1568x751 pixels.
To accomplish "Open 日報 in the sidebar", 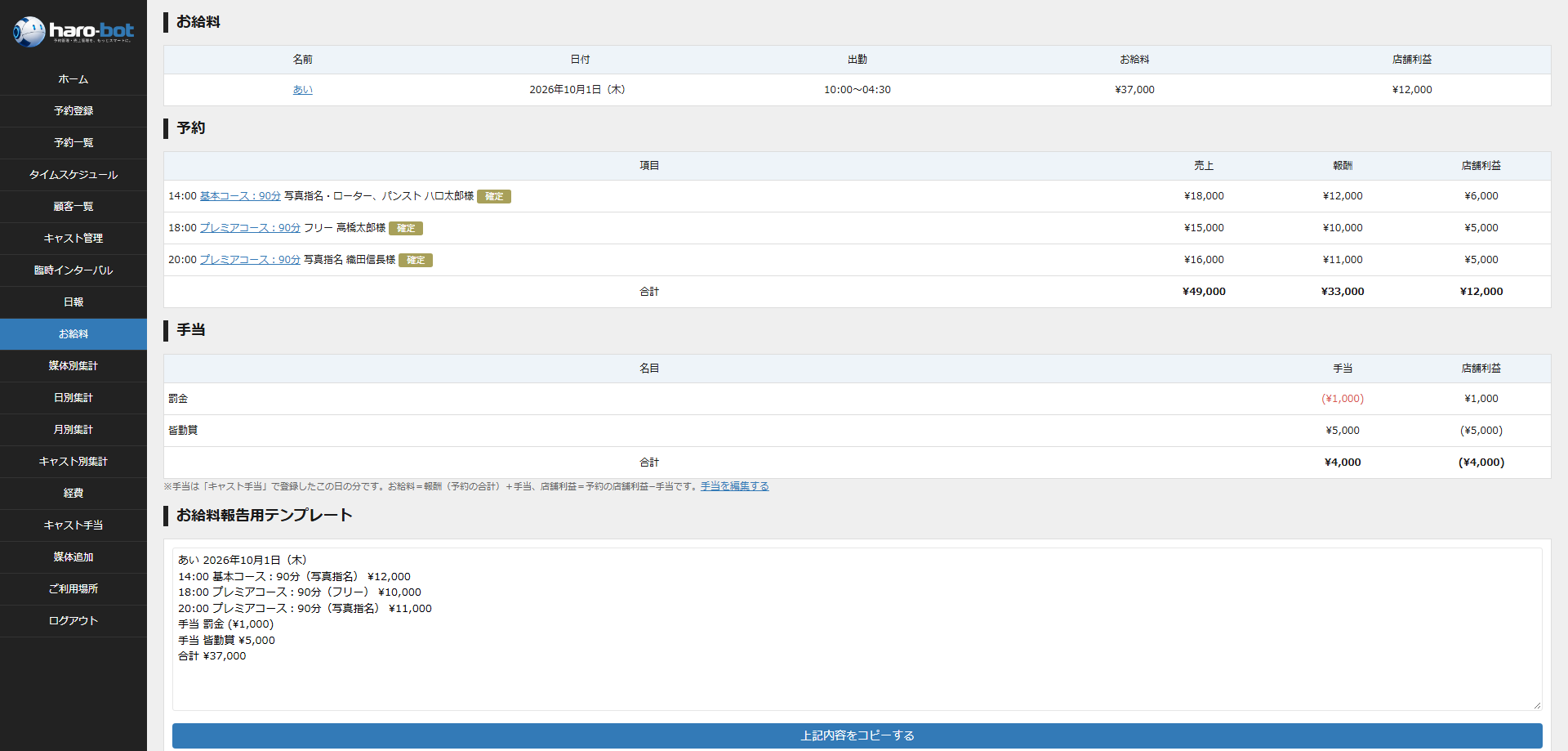I will (x=73, y=302).
